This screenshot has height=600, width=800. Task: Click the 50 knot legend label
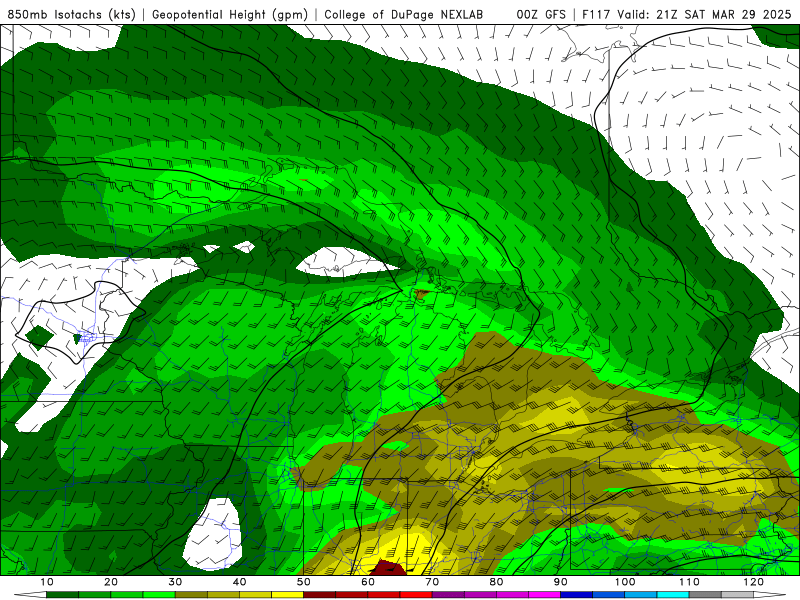304,582
